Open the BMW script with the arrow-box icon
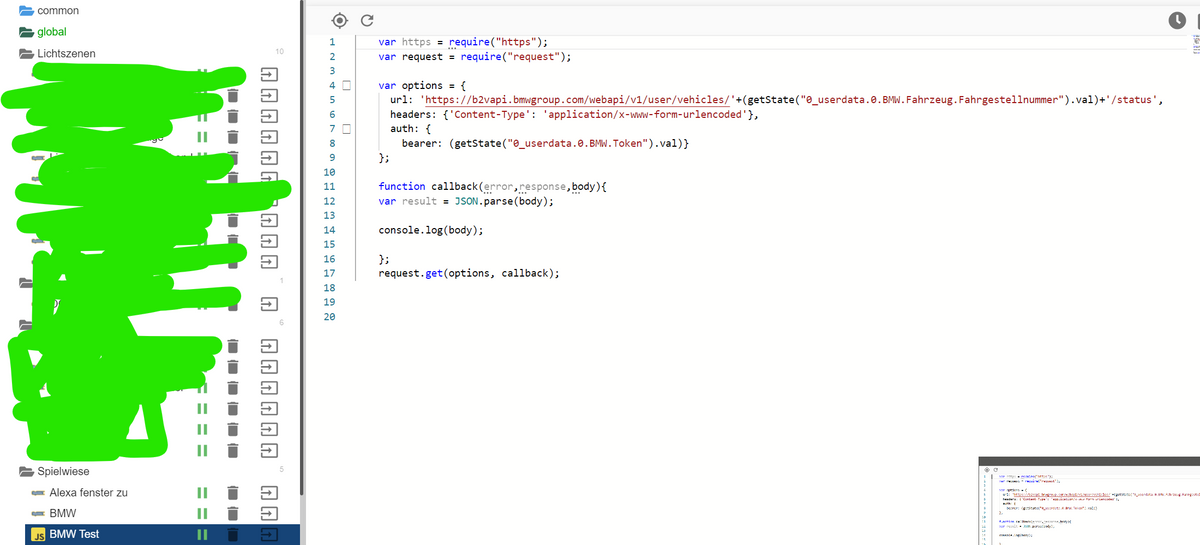 click(x=270, y=513)
